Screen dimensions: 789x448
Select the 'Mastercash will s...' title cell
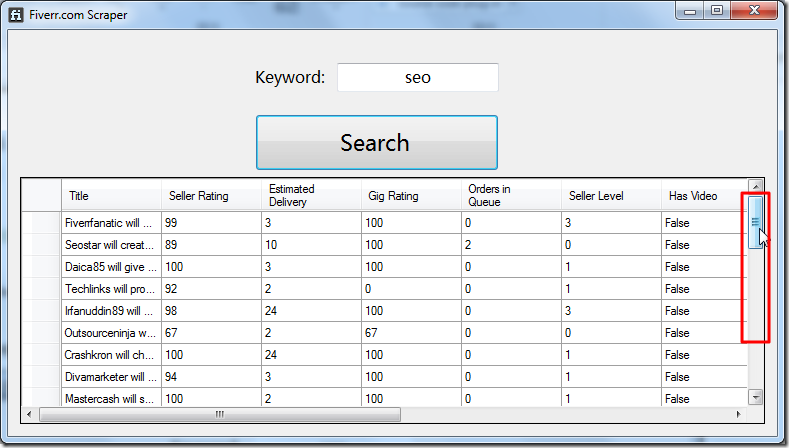coord(111,398)
